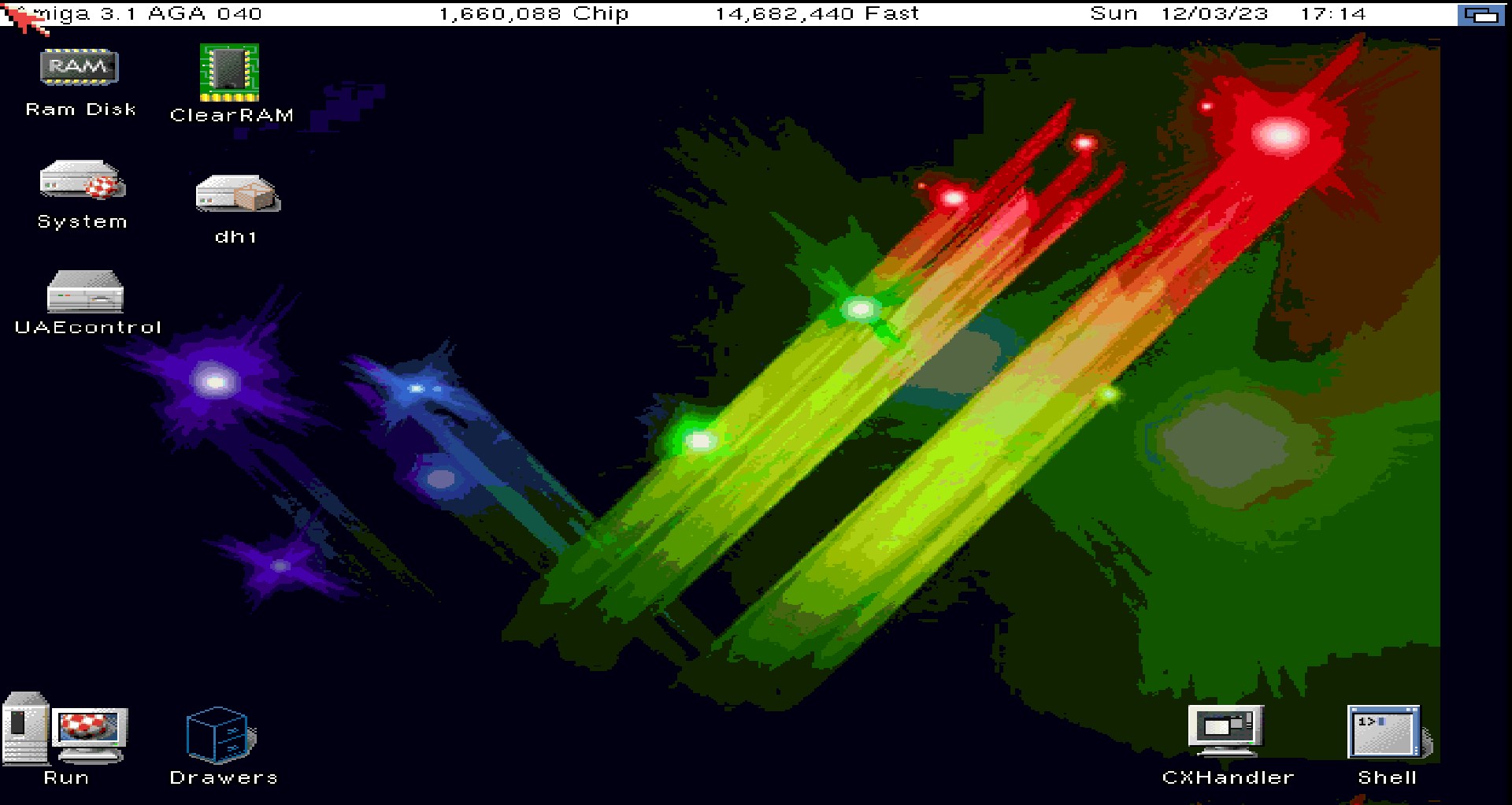The width and height of the screenshot is (1512, 805).
Task: Click the screen depth gadget
Action: click(1480, 14)
